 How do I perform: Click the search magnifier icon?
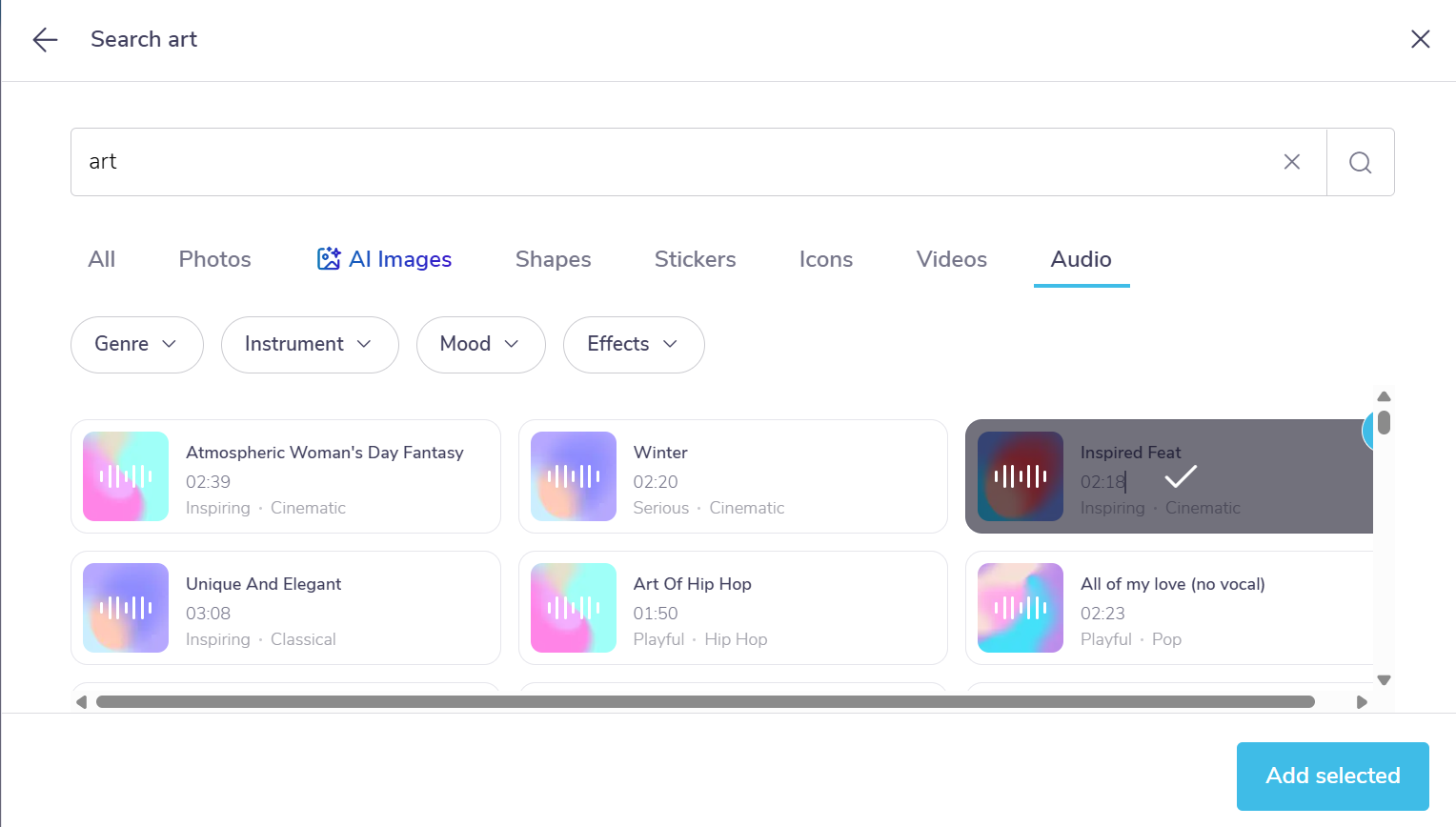(x=1360, y=161)
